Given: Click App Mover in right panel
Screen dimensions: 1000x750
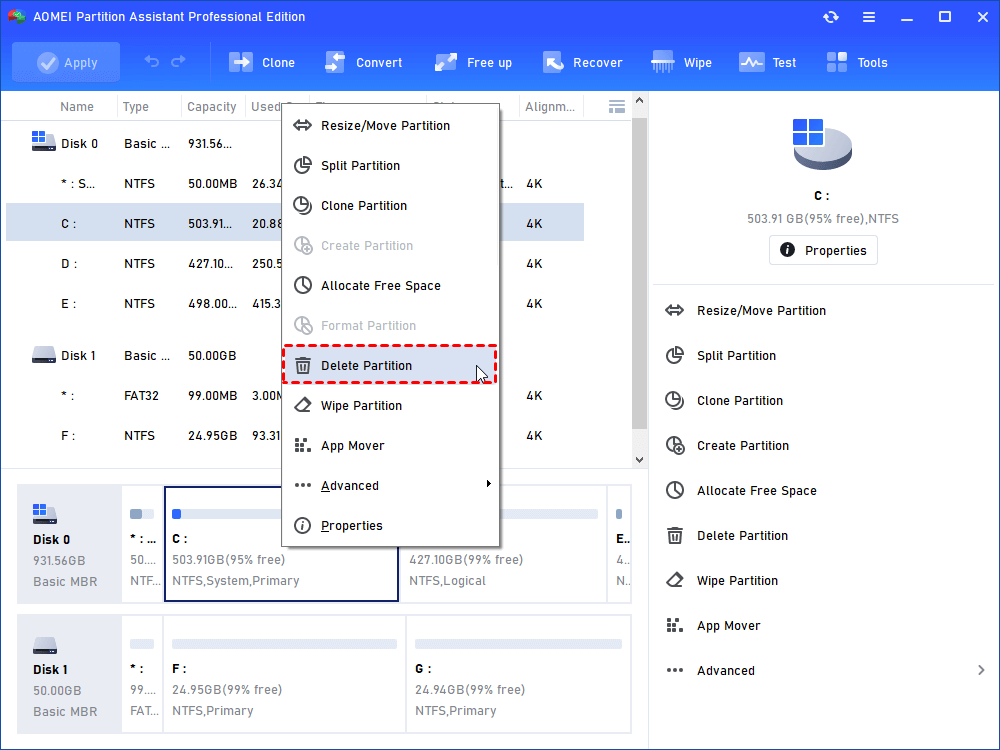Looking at the screenshot, I should click(x=728, y=626).
